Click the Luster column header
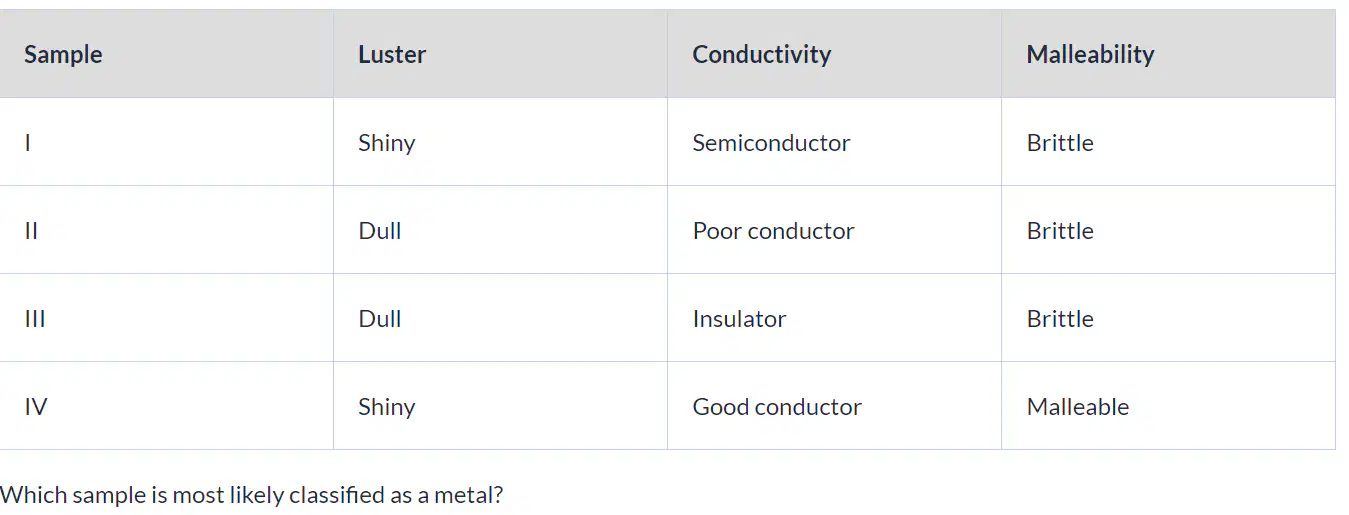The width and height of the screenshot is (1349, 515). coord(392,55)
